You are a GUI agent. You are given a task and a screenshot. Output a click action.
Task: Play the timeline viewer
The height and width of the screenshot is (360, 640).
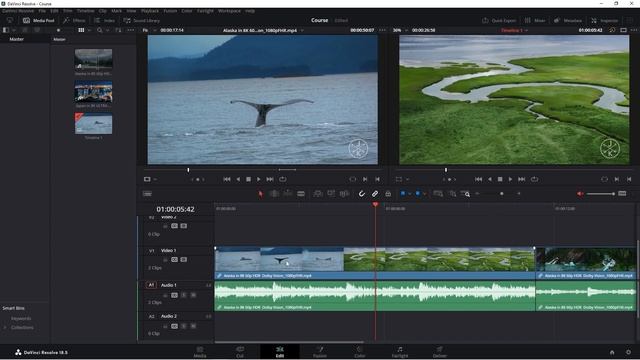click(510, 179)
